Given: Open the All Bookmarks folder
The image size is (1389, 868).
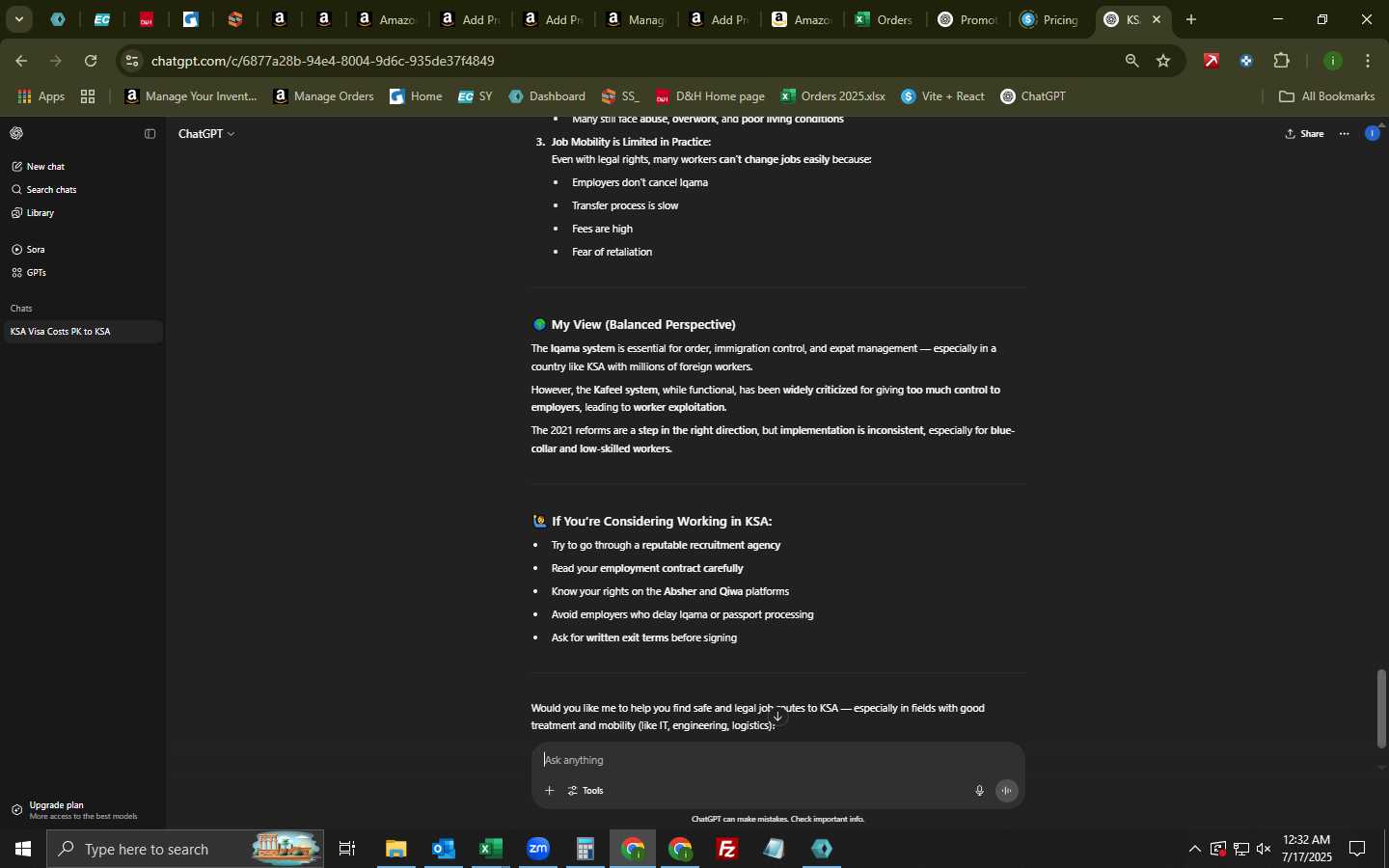Looking at the screenshot, I should [1327, 96].
